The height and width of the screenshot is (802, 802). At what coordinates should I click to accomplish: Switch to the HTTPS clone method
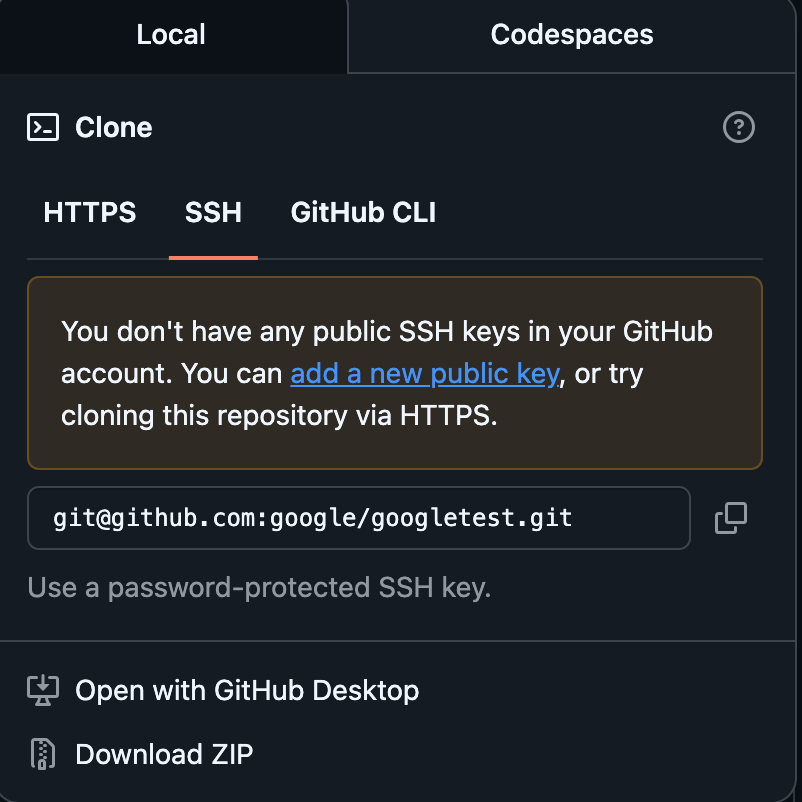click(x=89, y=212)
